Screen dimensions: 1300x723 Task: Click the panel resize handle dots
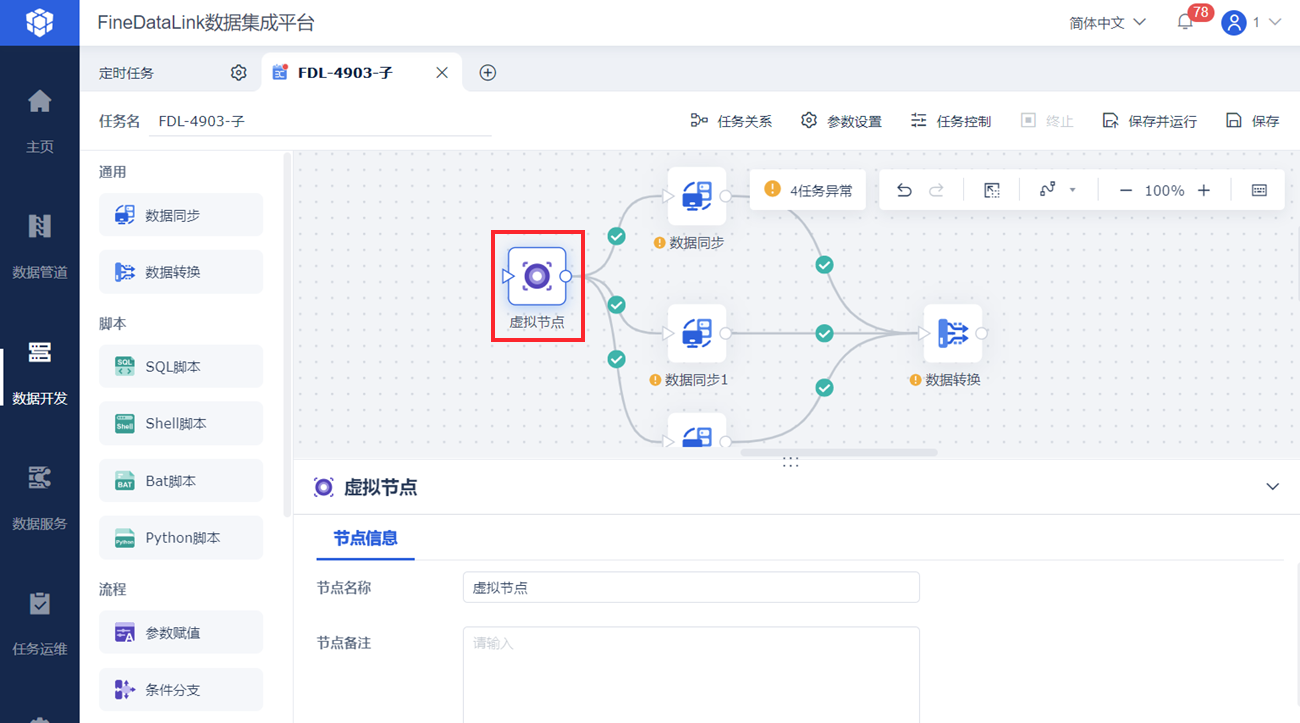790,462
